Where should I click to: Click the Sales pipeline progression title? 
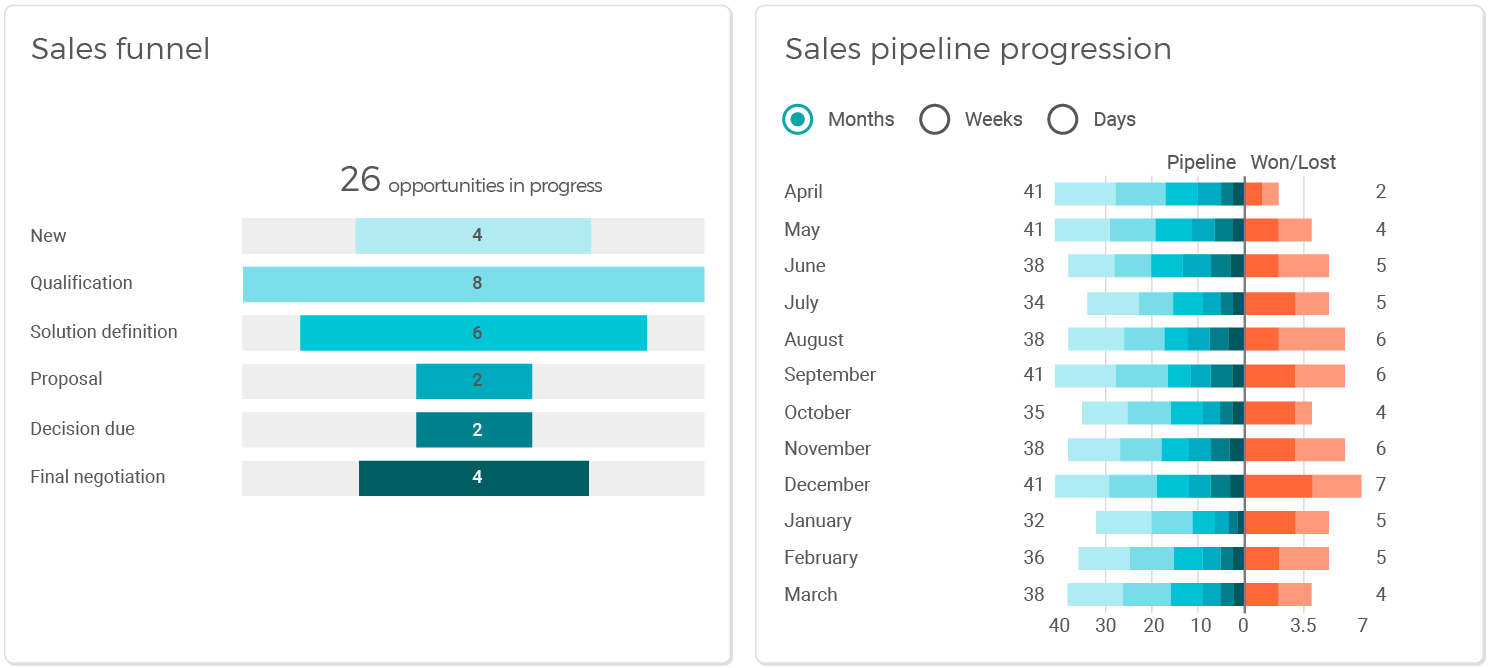pos(977,49)
